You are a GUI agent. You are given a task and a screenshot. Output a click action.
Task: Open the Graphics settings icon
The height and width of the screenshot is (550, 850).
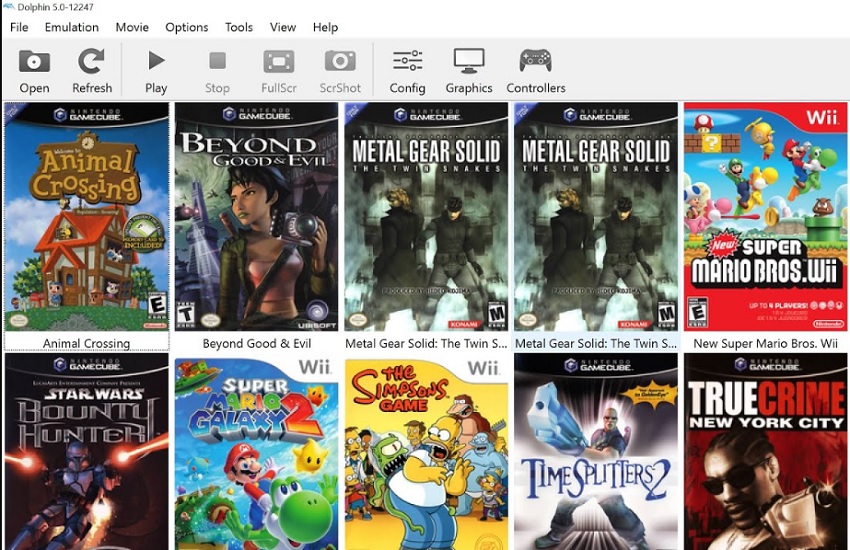click(x=469, y=62)
